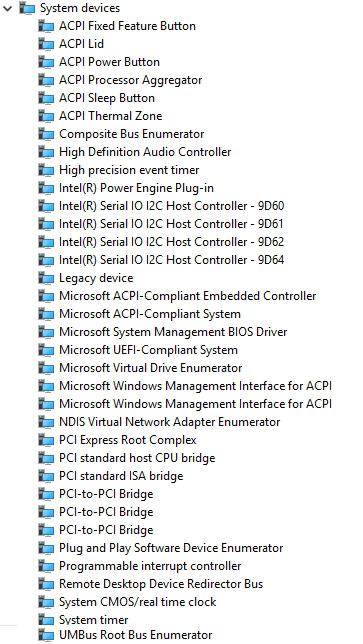The width and height of the screenshot is (363, 644).
Task: Click the PCI Express Root Complex icon
Action: 46,440
